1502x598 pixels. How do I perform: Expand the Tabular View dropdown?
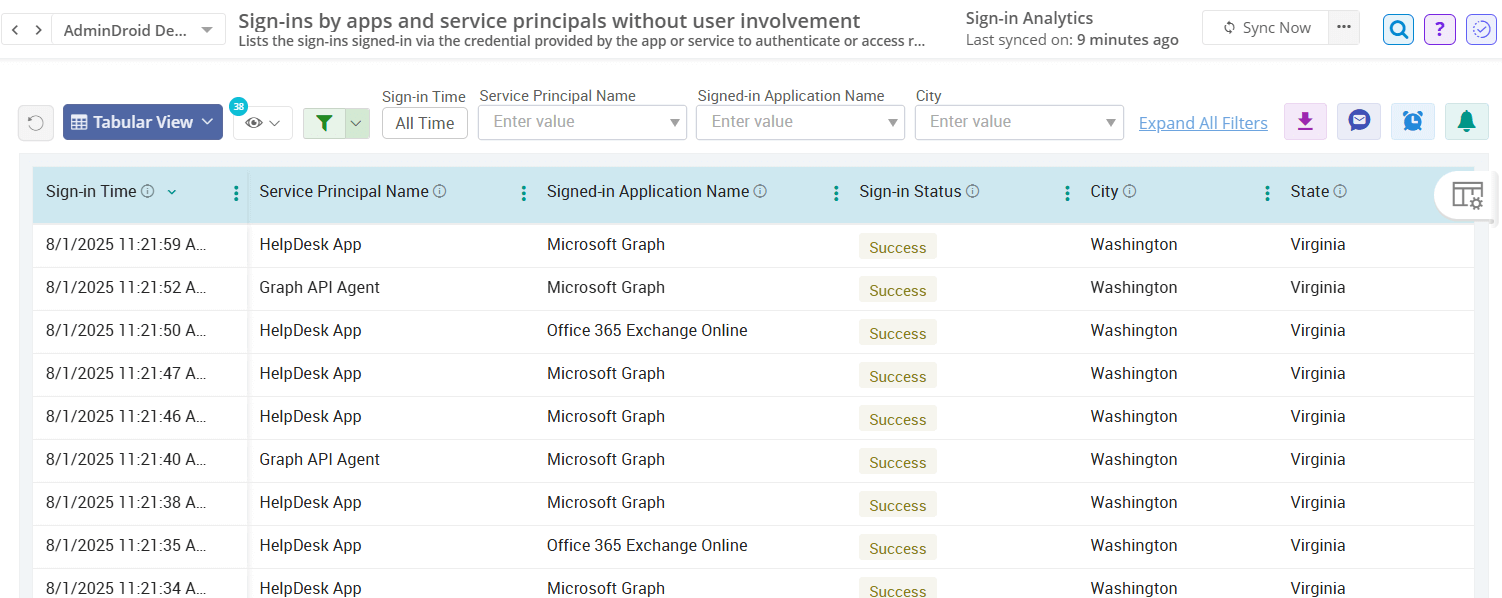coord(142,121)
